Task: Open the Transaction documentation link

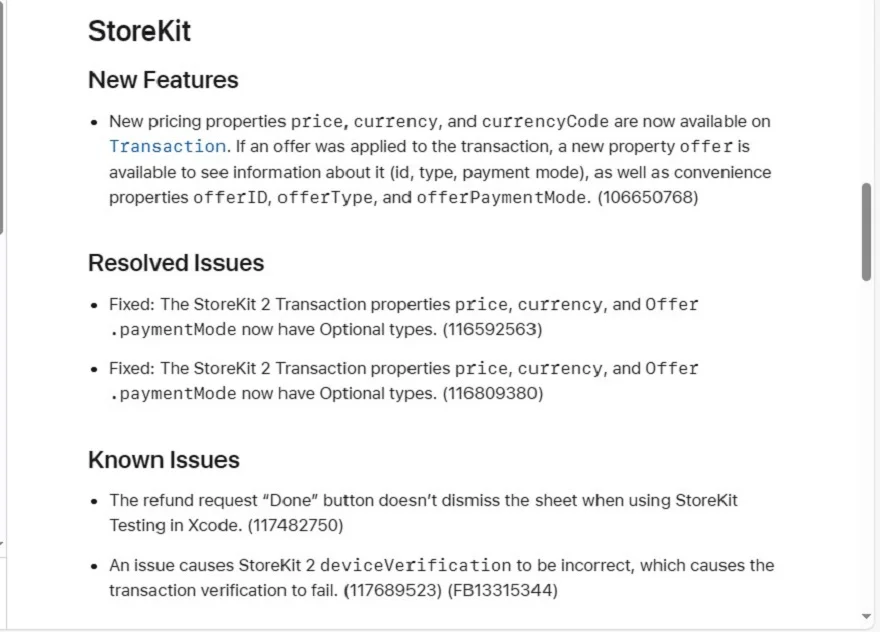Action: point(167,146)
